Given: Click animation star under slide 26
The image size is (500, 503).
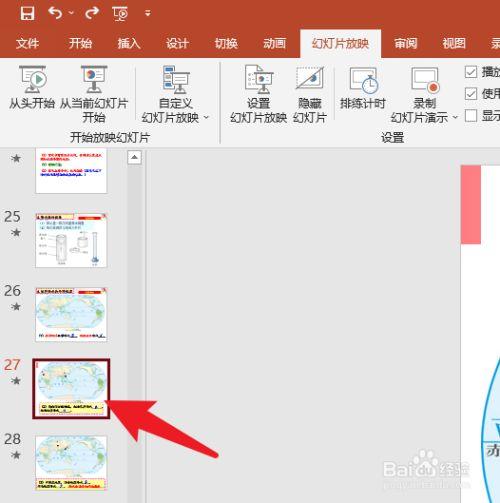Looking at the screenshot, I should (x=16, y=306).
